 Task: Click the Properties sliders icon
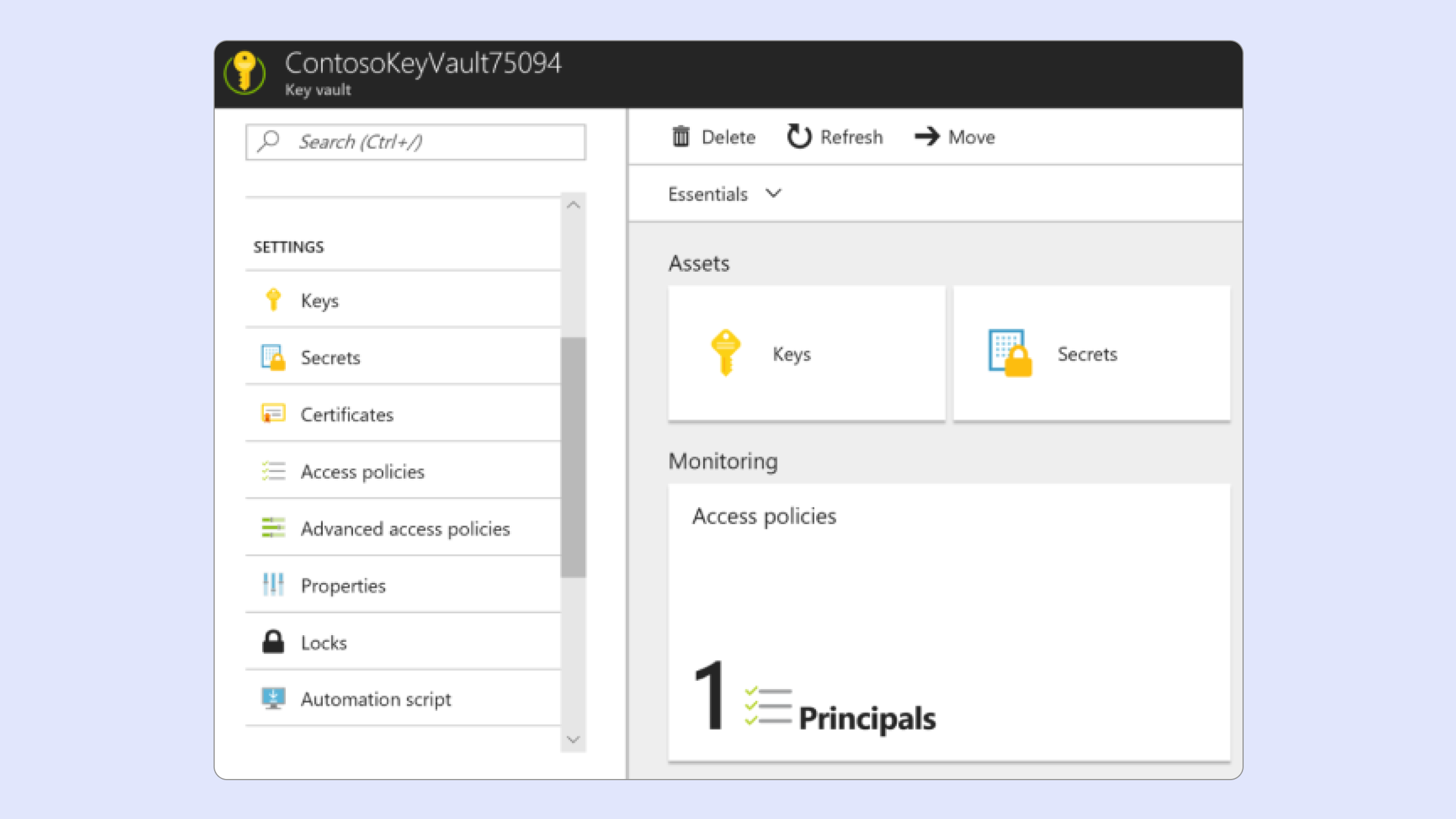(273, 585)
